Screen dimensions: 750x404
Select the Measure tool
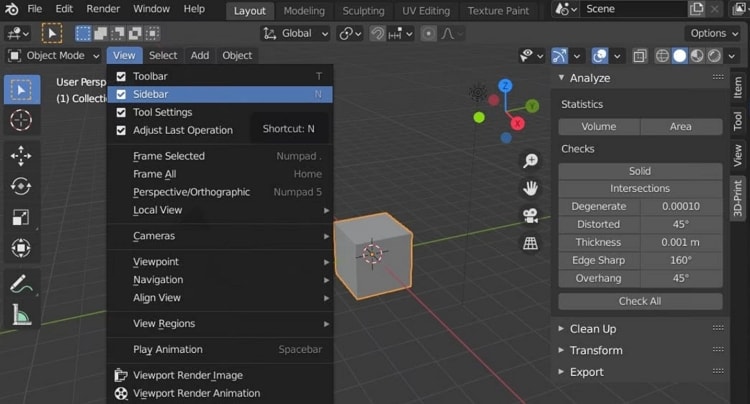pos(21,316)
